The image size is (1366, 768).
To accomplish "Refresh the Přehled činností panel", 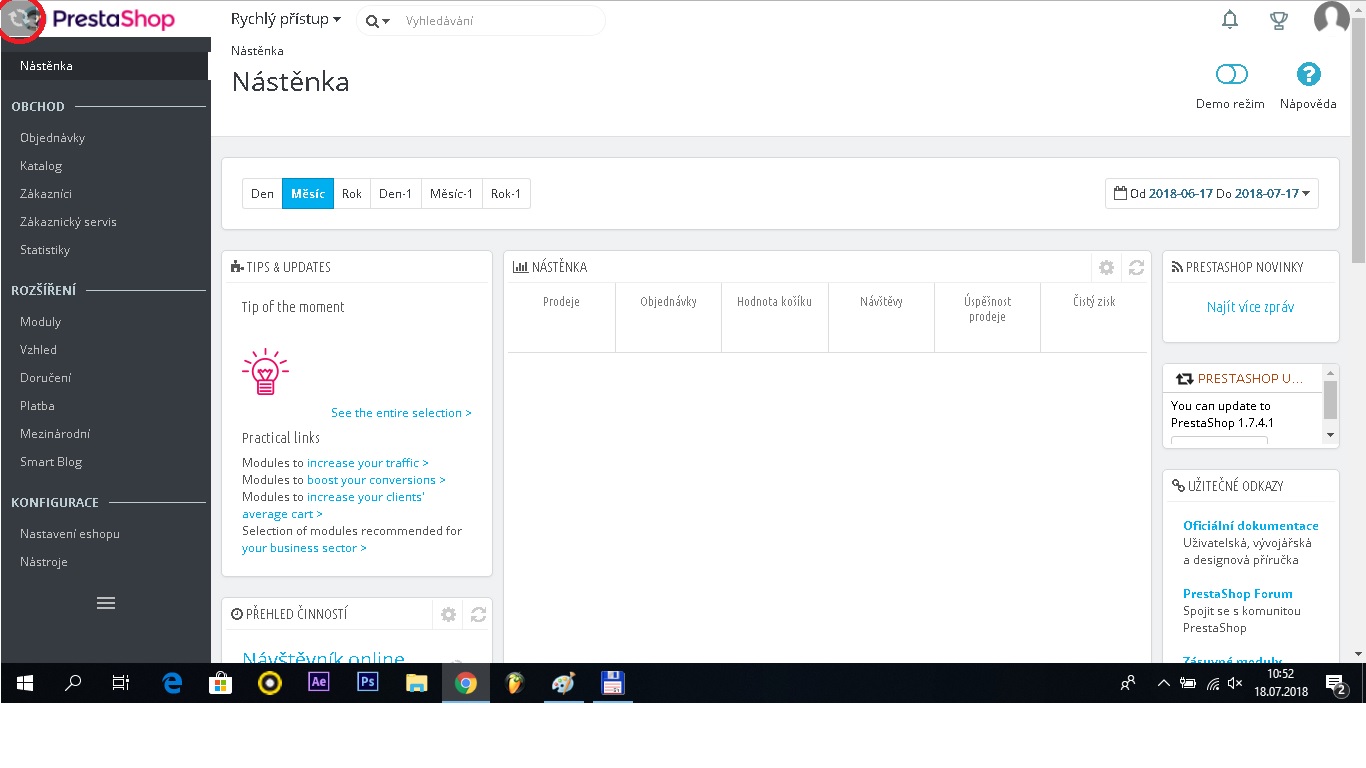I will click(x=478, y=614).
